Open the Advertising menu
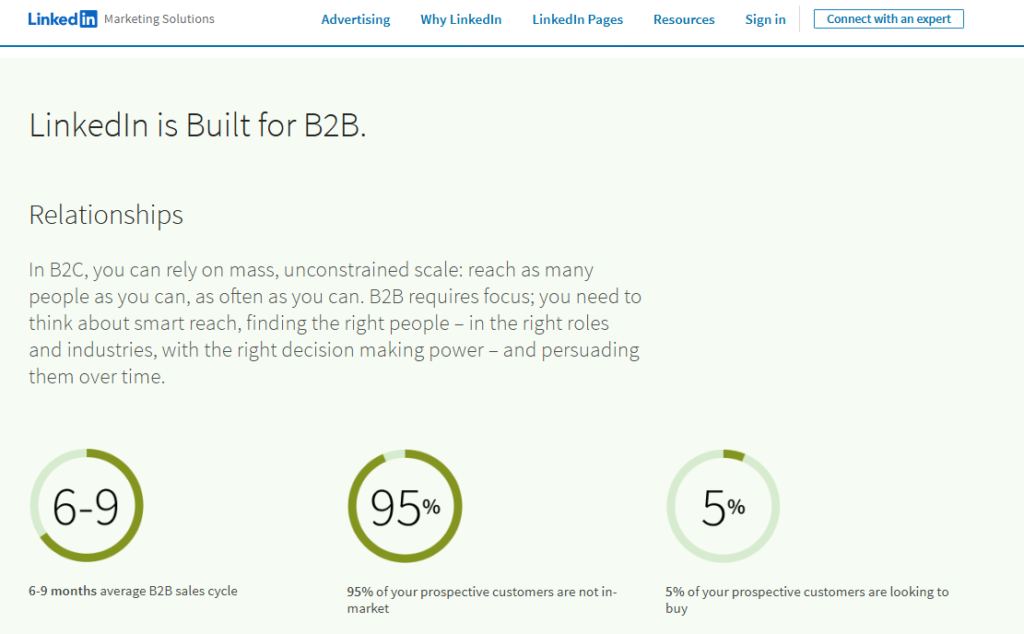Image resolution: width=1024 pixels, height=634 pixels. 355,19
